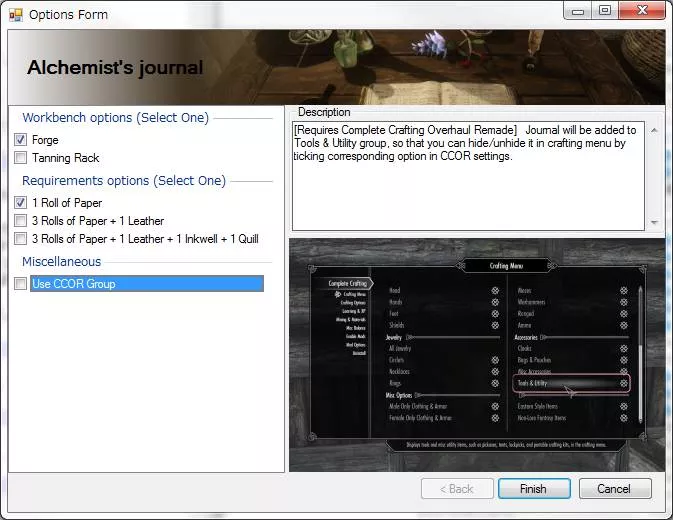Select 3 Rolls + Leather + Inkwell + Quill checkbox
673x520 pixels.
(20, 239)
